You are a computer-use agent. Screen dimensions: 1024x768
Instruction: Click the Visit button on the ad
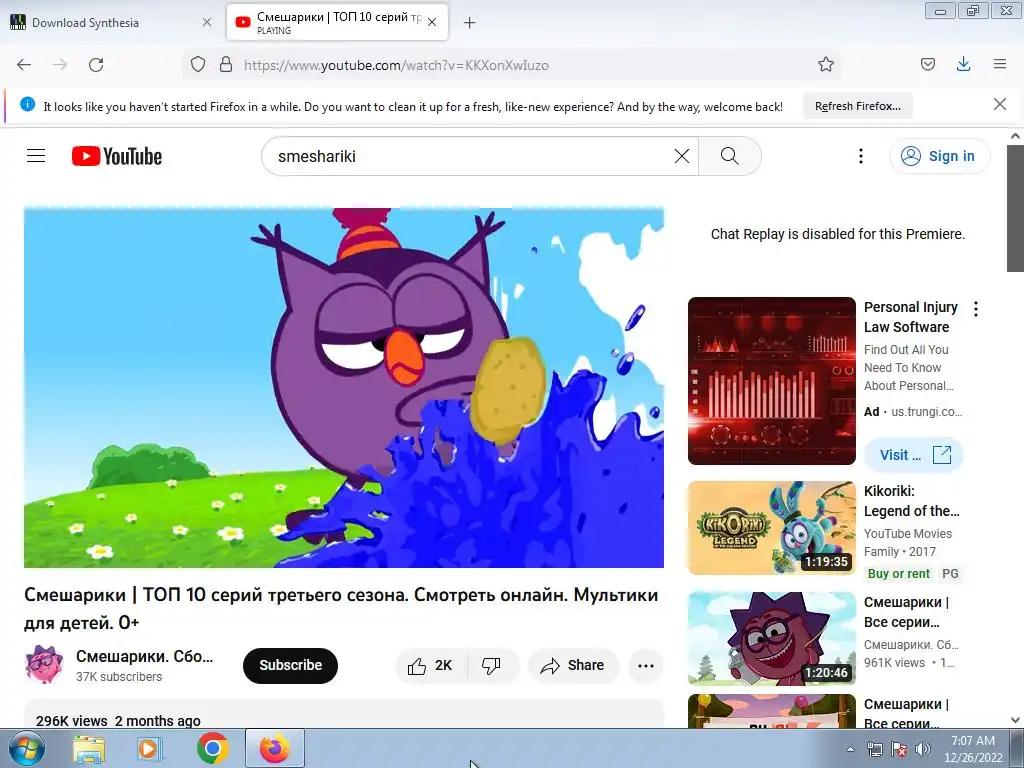914,455
